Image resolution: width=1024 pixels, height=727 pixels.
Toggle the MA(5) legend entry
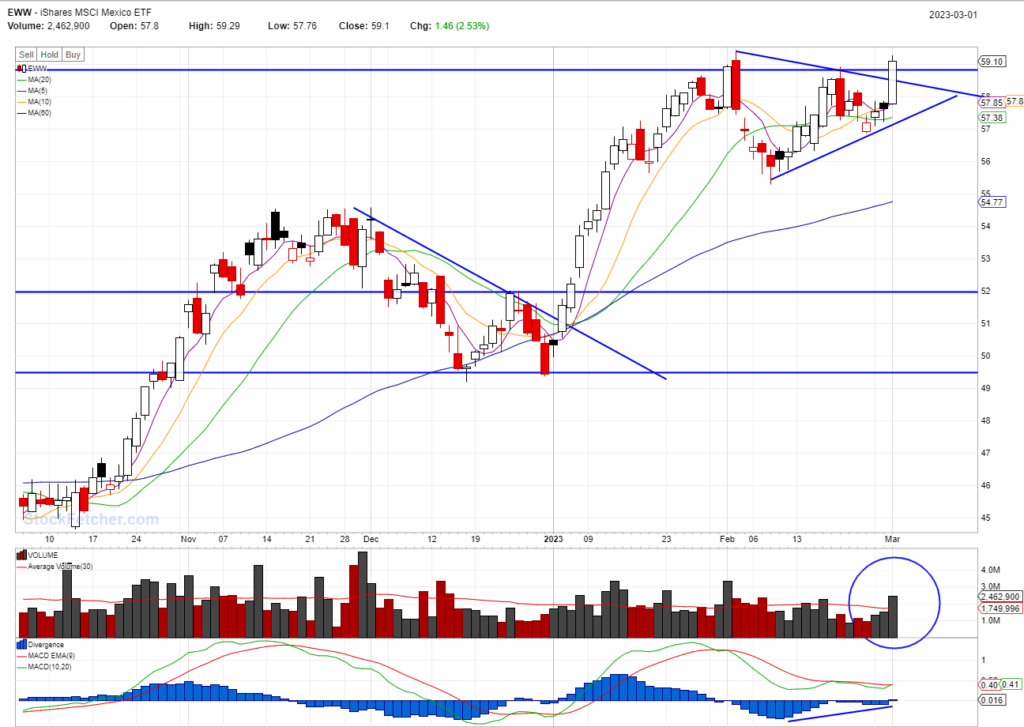point(37,90)
